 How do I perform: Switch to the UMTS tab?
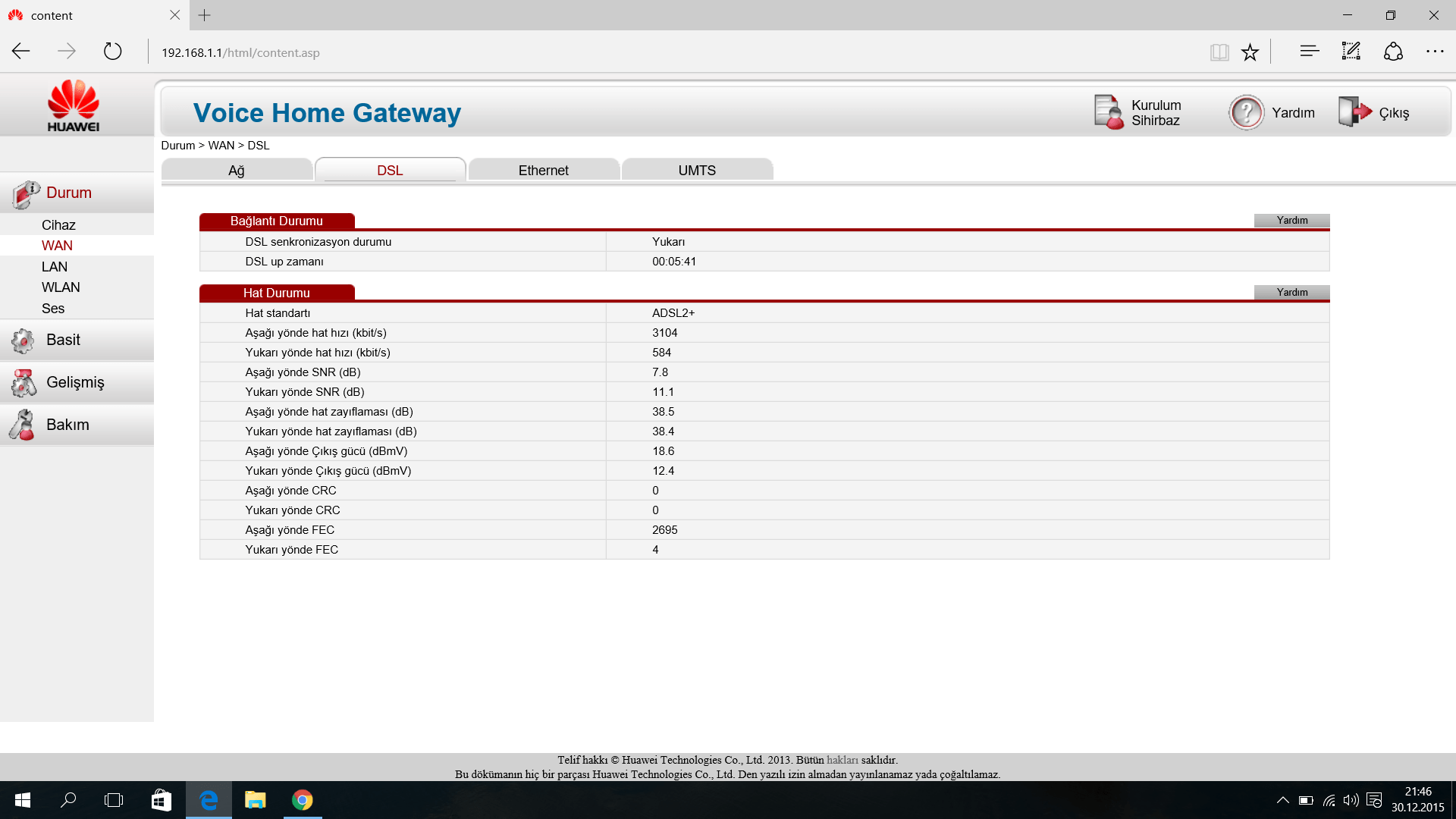(697, 170)
